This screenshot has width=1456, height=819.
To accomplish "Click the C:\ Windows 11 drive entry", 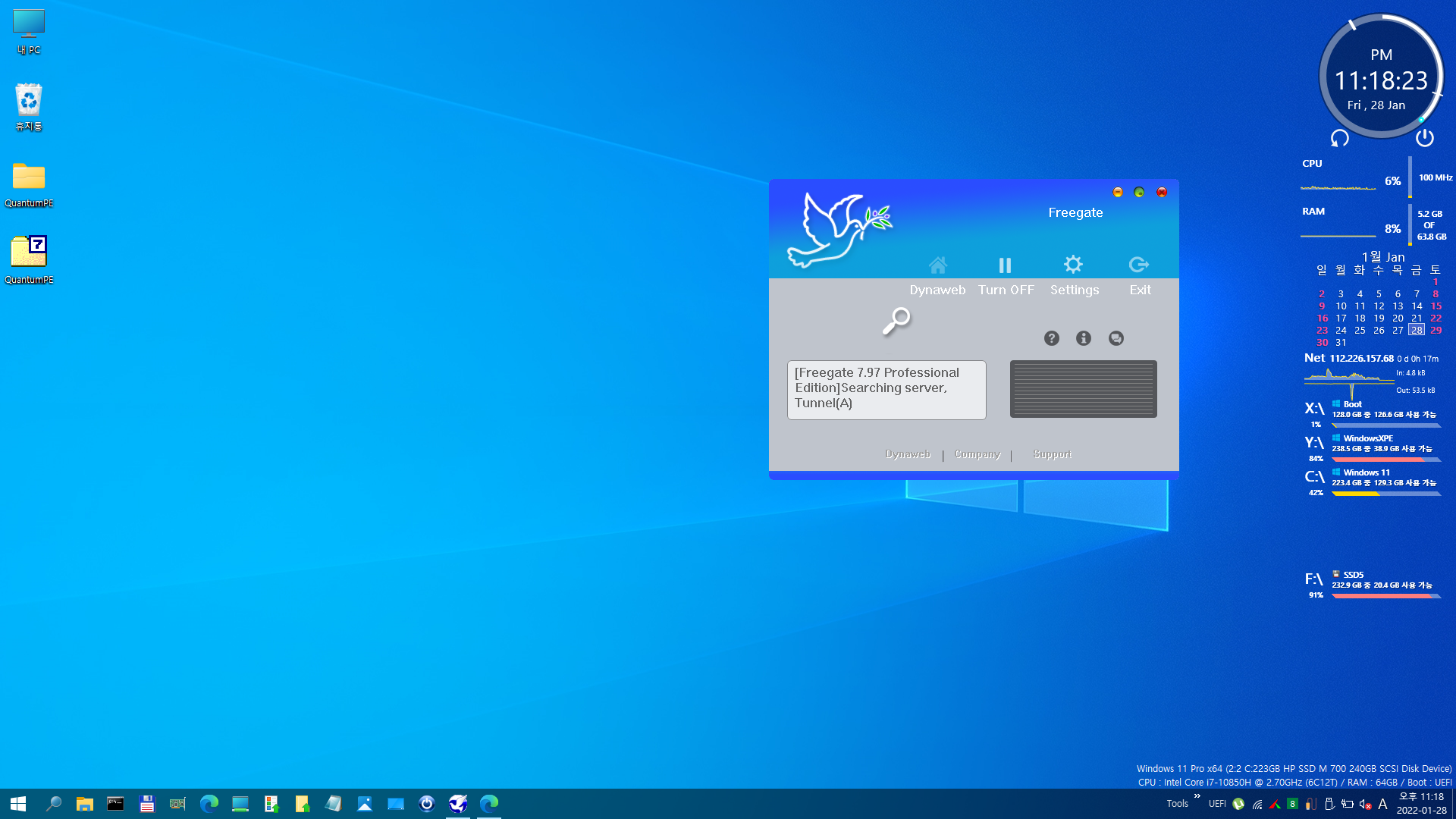I will coord(1373,482).
